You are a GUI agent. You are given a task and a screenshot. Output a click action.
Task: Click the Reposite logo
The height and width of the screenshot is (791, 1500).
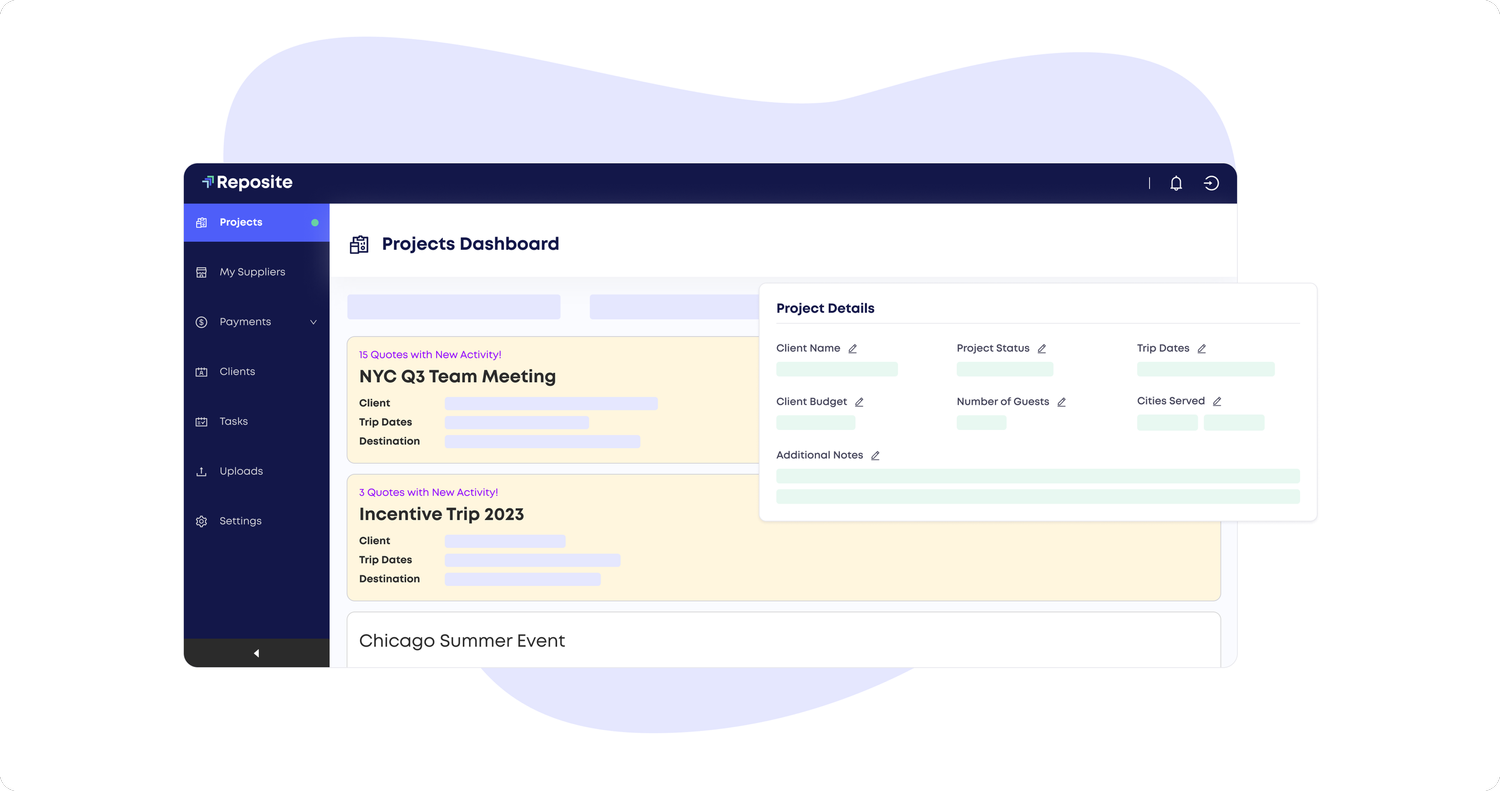(246, 182)
